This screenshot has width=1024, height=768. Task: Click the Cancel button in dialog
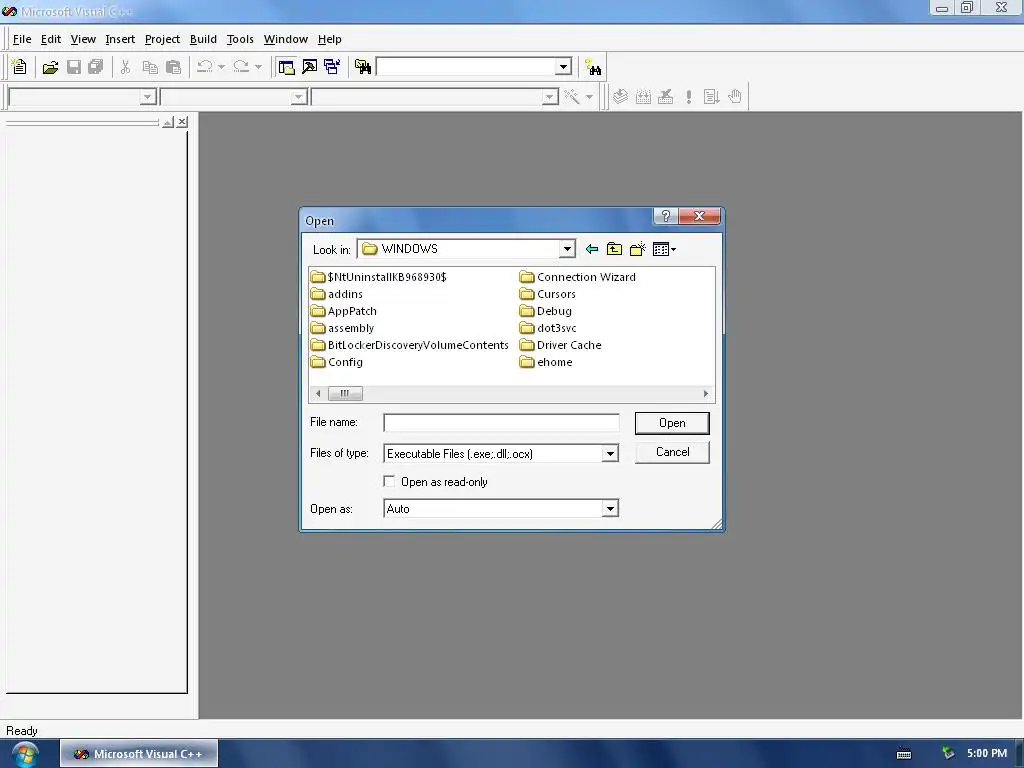pyautogui.click(x=672, y=452)
